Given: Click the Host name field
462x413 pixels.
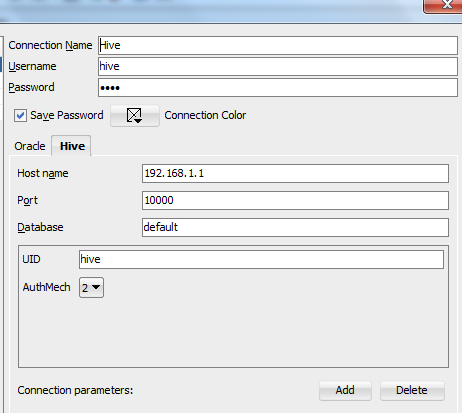Looking at the screenshot, I should [x=295, y=173].
